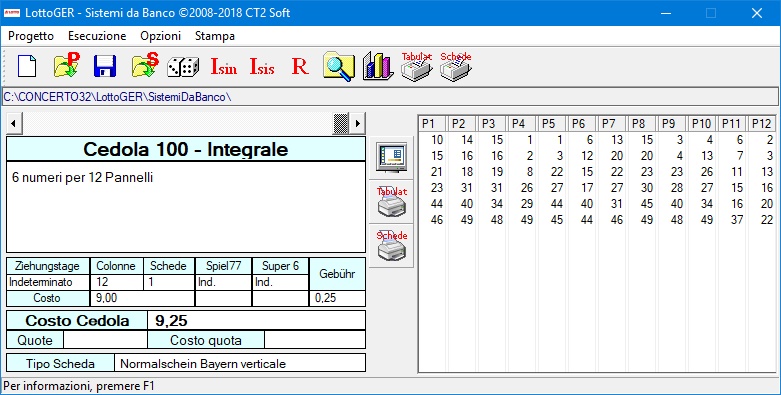Open the folder with magnifier search icon
Viewport: 781px width, 395px height.
(339, 66)
